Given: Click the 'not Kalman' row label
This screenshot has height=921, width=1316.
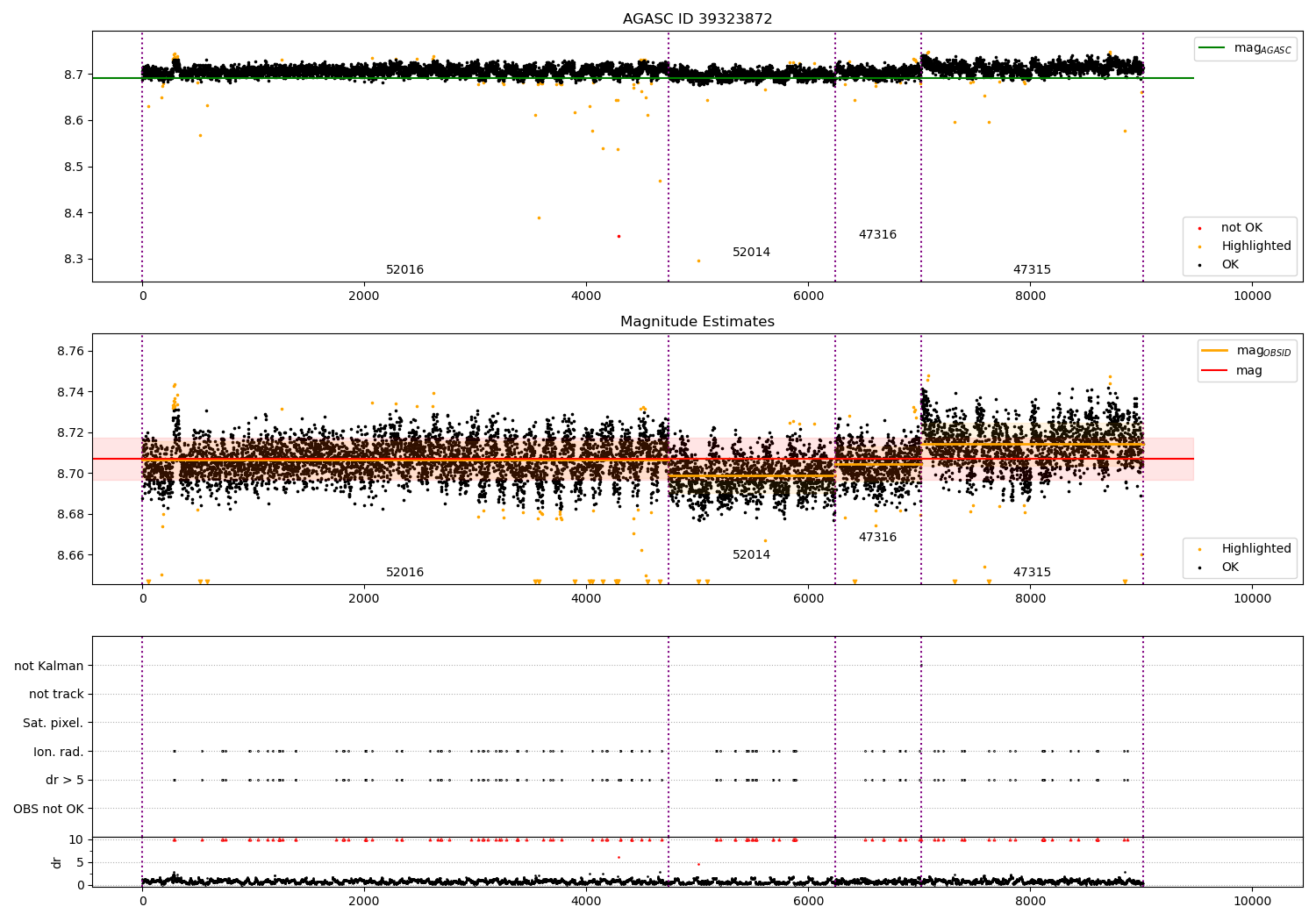Looking at the screenshot, I should 49,666.
